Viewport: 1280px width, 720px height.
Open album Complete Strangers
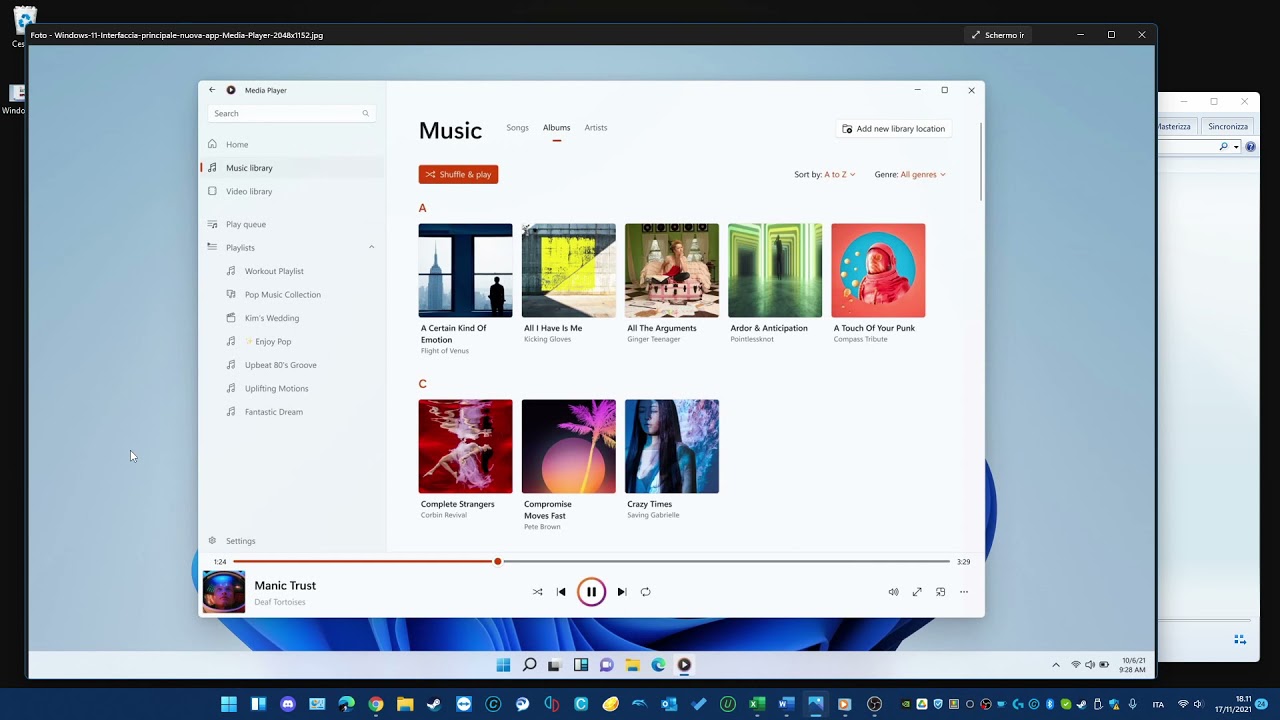[465, 446]
